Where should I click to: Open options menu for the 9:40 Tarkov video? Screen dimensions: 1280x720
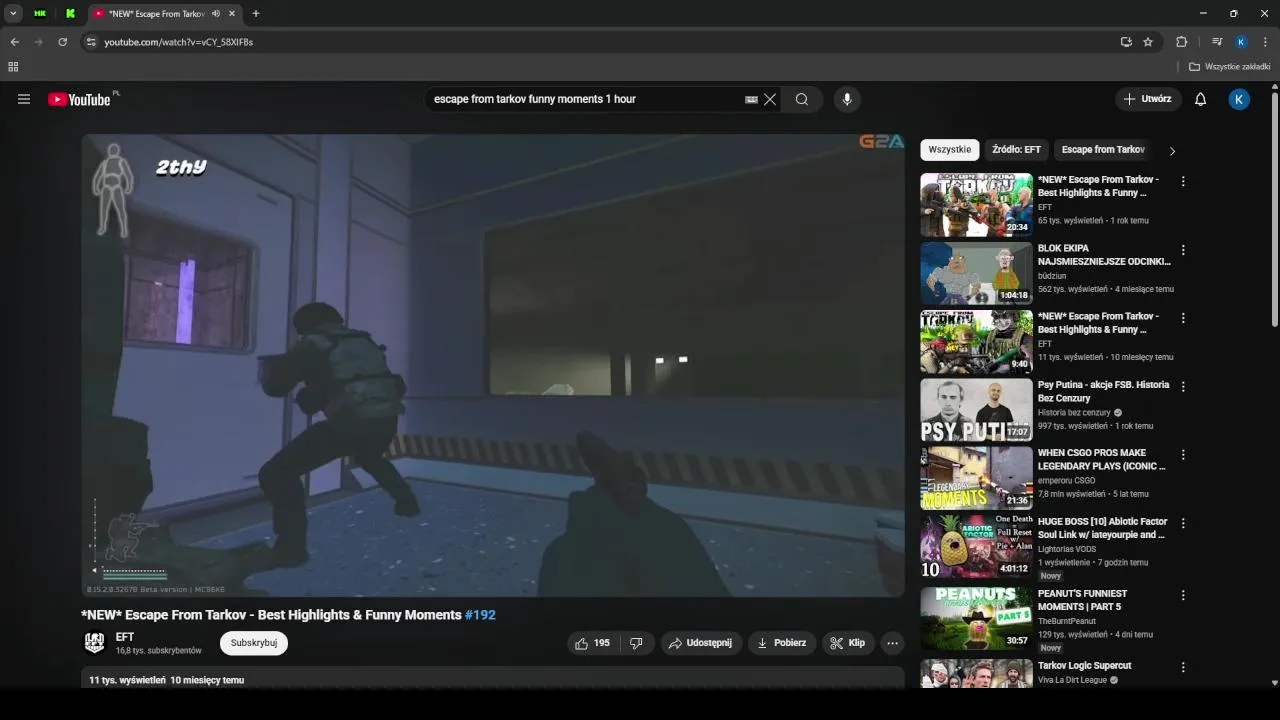[x=1183, y=318]
